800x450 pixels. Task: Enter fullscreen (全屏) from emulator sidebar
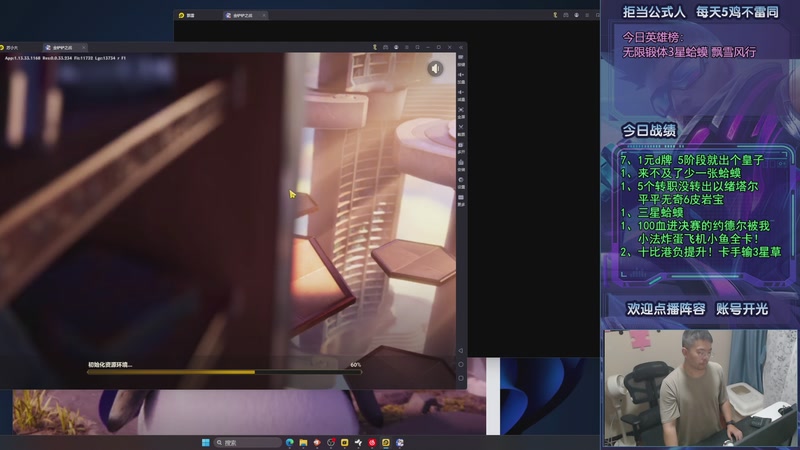click(x=461, y=112)
